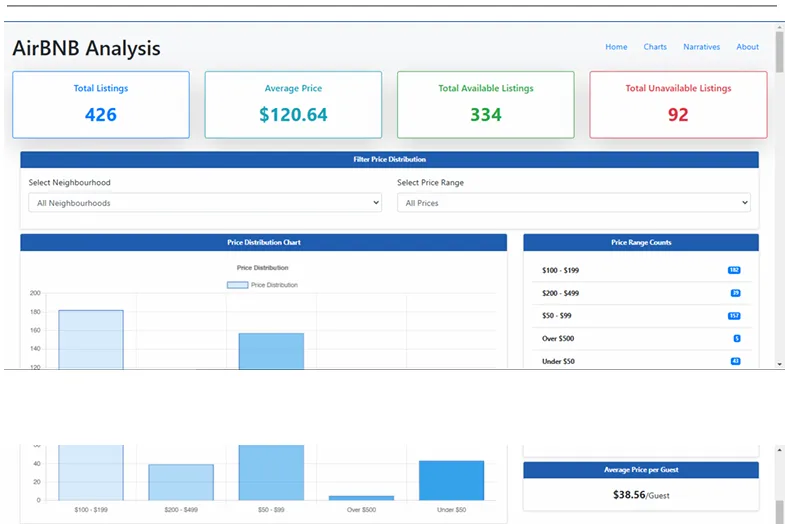Viewport: 785px width, 524px height.
Task: Click the Total Available Listings card
Action: pos(486,105)
